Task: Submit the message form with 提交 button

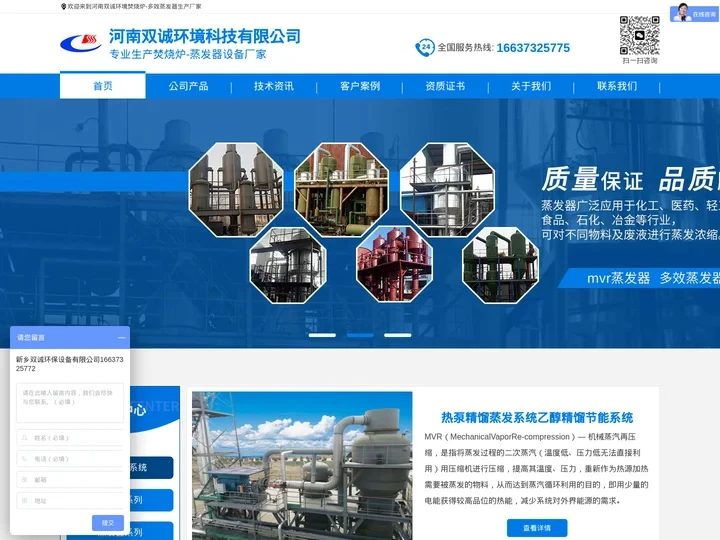Action: pos(108,523)
